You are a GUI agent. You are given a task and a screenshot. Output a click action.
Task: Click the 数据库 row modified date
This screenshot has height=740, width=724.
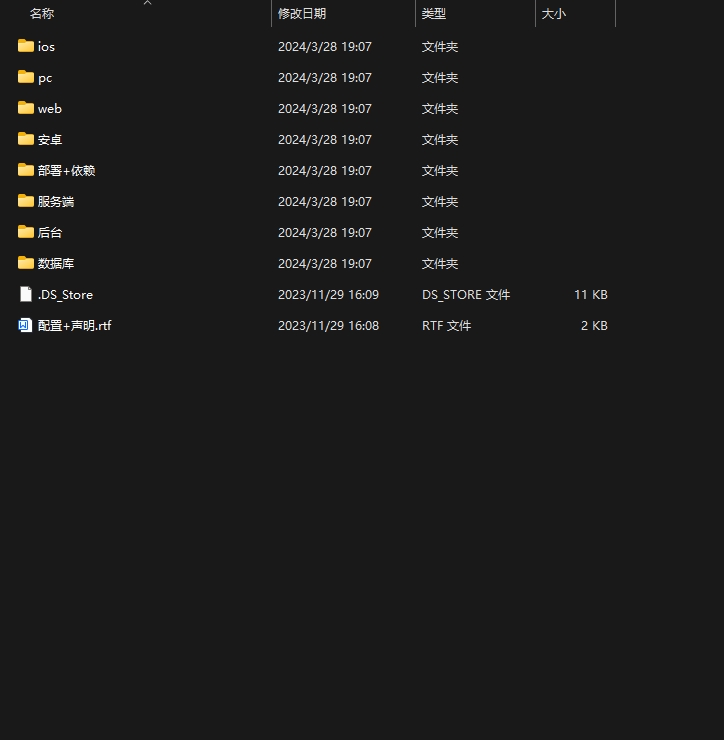325,263
